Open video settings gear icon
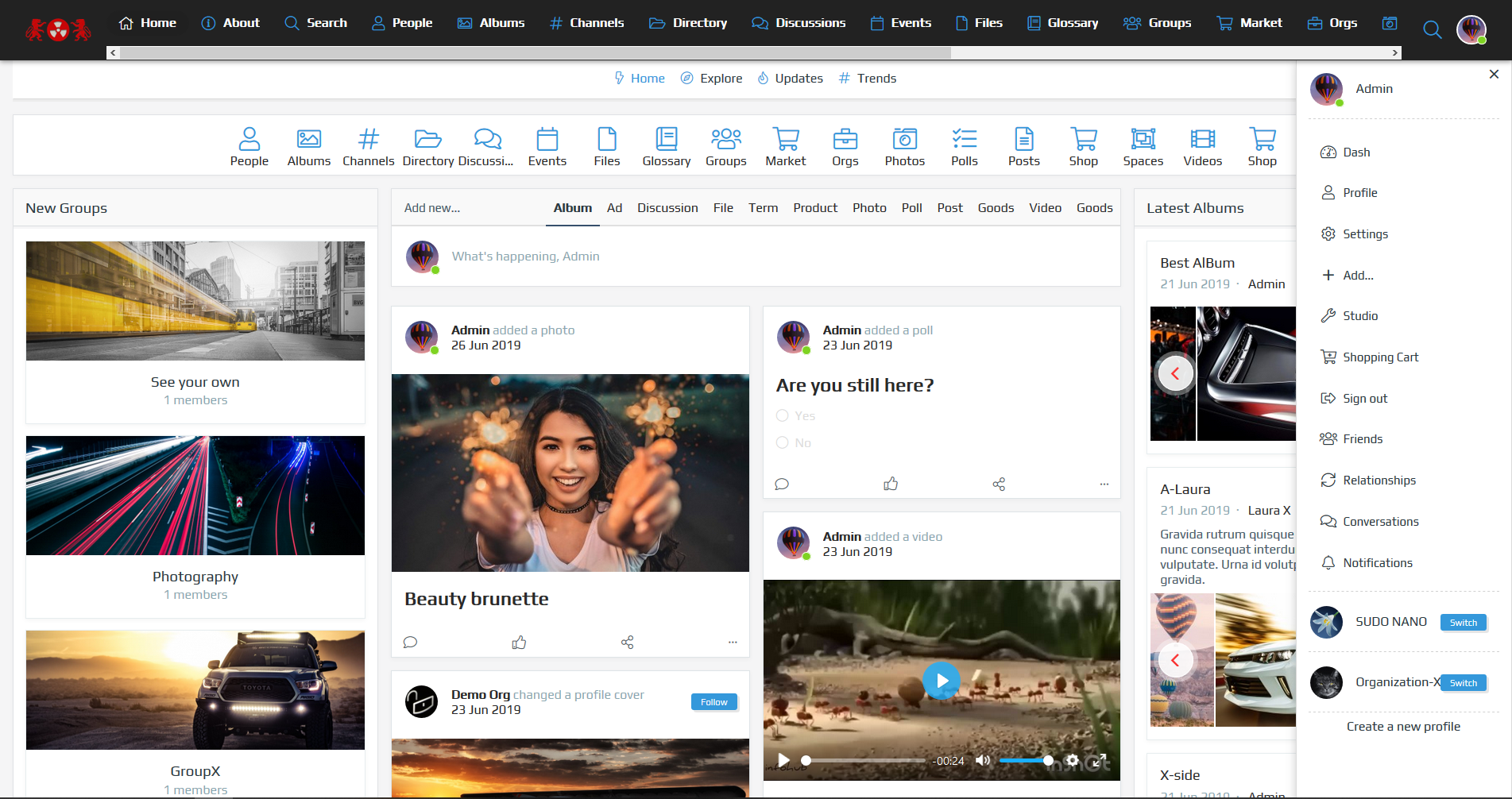The height and width of the screenshot is (799, 1512). pyautogui.click(x=1073, y=760)
